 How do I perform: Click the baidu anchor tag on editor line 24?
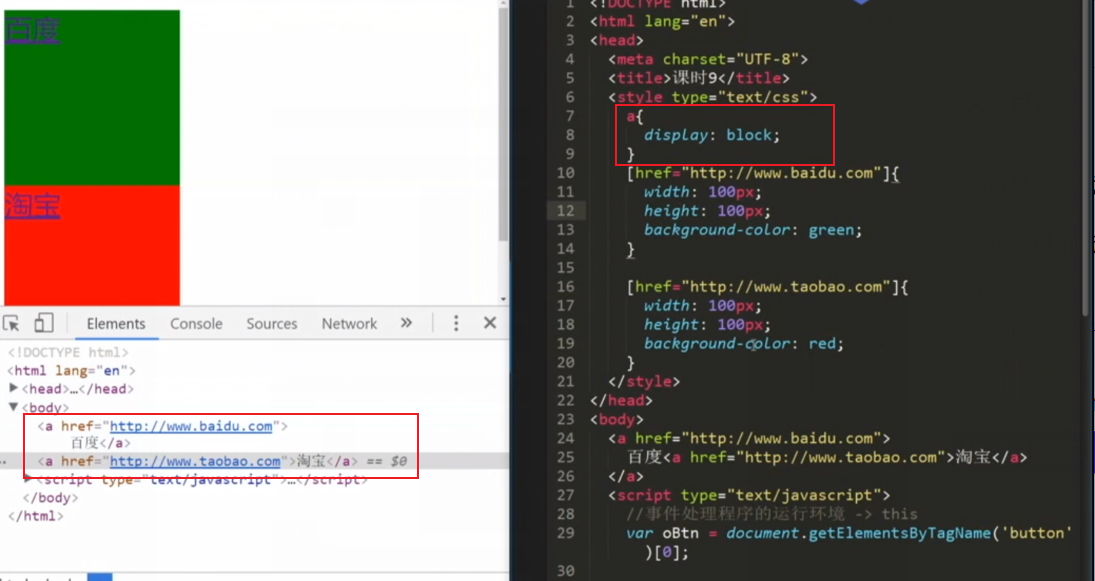[x=749, y=439]
